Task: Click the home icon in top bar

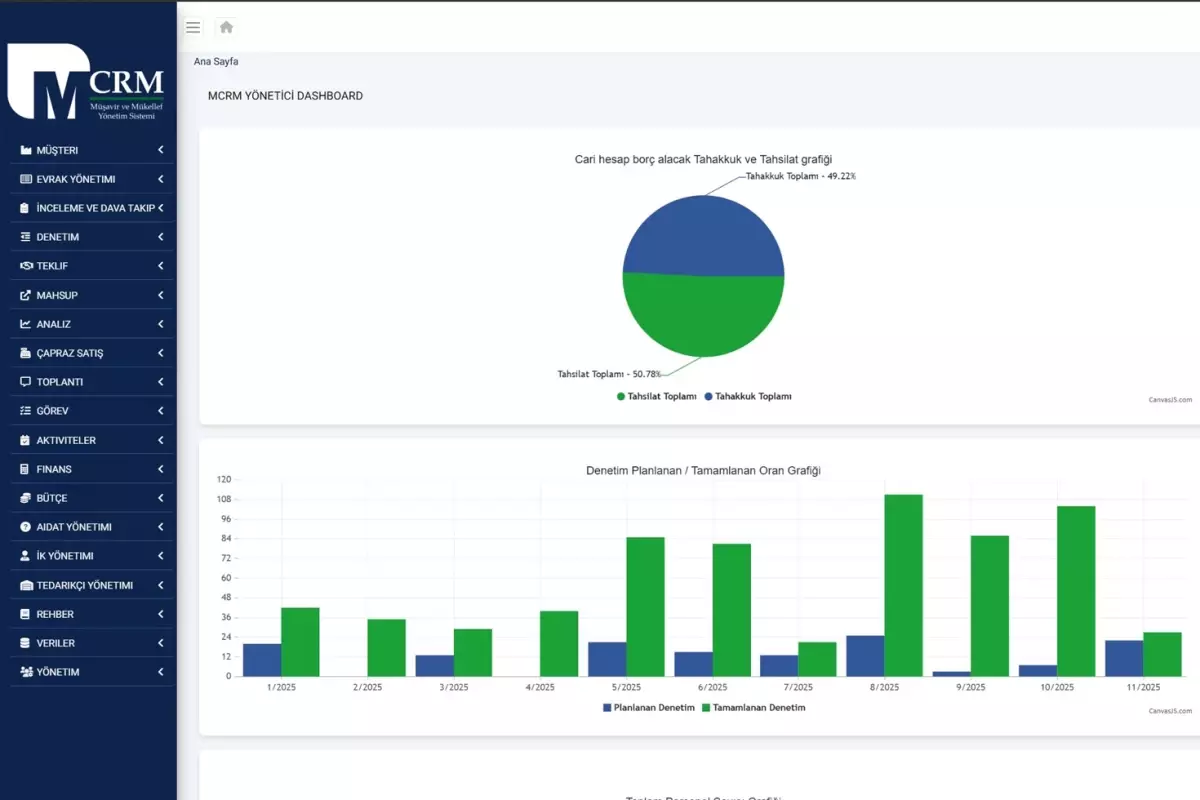Action: click(x=226, y=28)
